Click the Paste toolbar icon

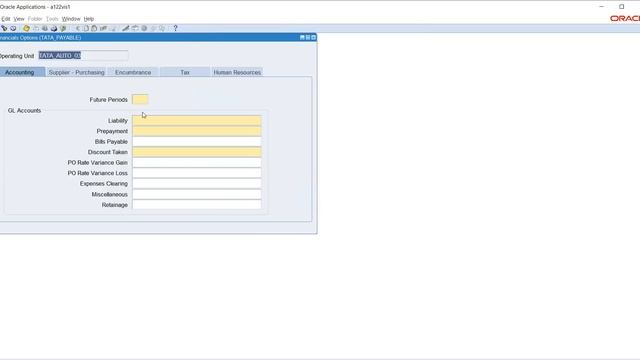[94, 28]
